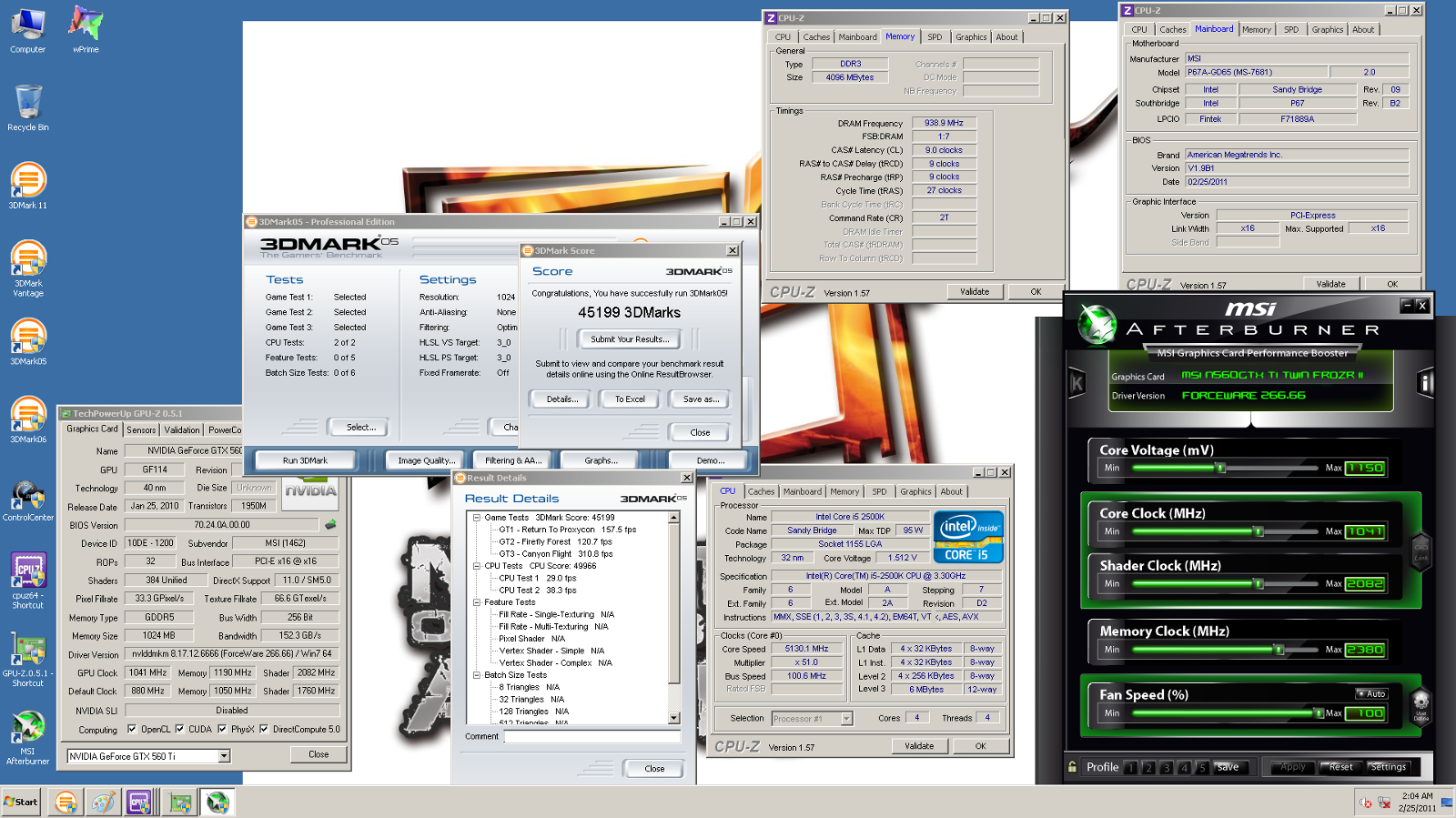
Task: Click To Excel button
Action: coord(630,399)
